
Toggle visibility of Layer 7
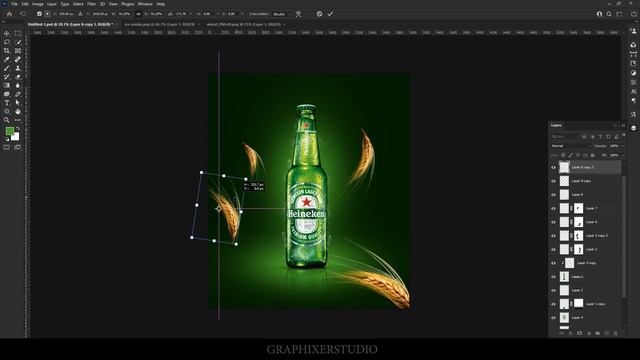coord(553,209)
